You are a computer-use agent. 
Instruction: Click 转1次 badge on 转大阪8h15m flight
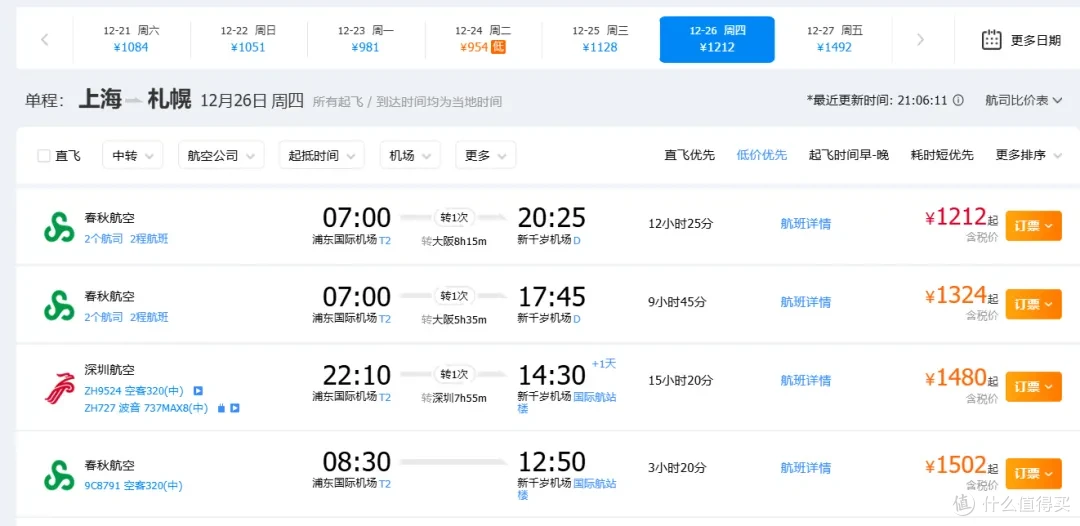(x=454, y=218)
